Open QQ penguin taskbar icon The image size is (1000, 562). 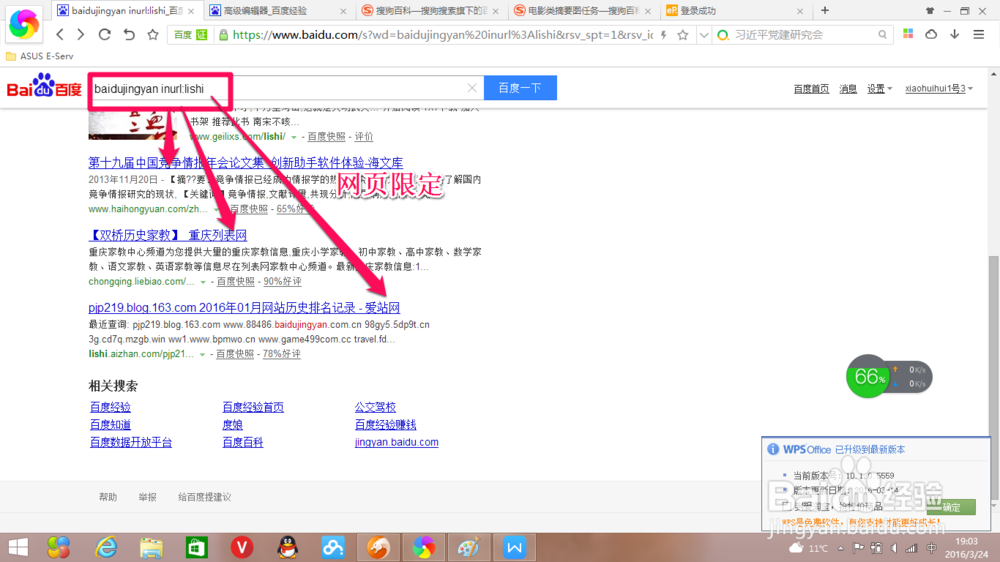point(288,547)
